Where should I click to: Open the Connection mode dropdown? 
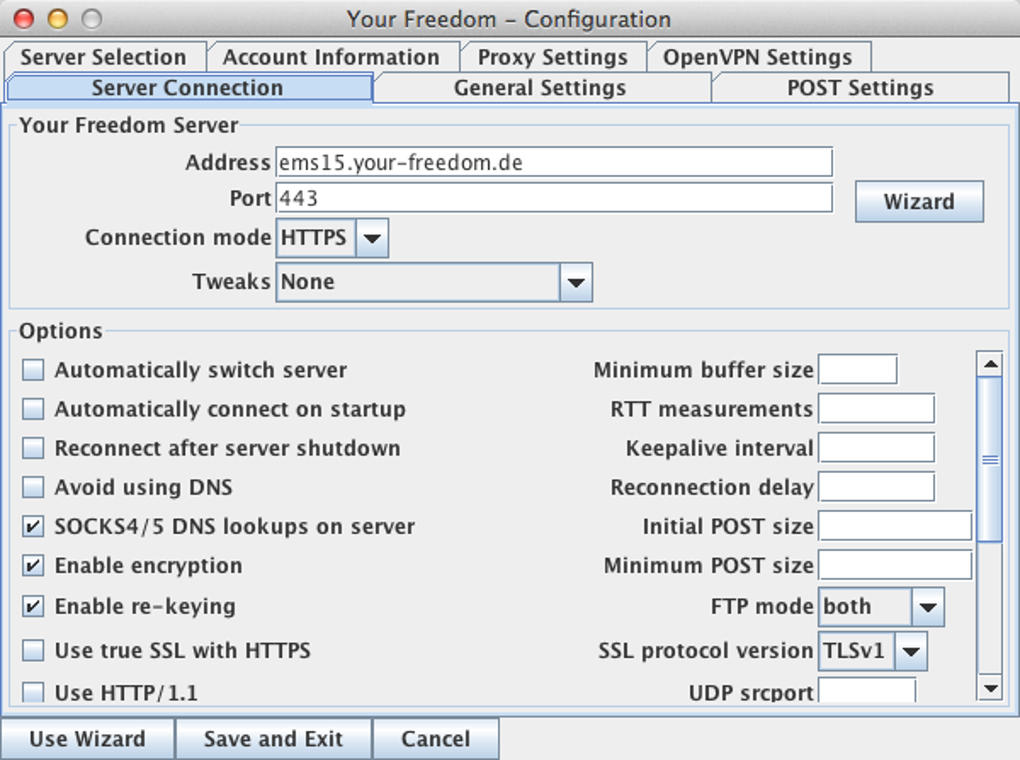(371, 239)
